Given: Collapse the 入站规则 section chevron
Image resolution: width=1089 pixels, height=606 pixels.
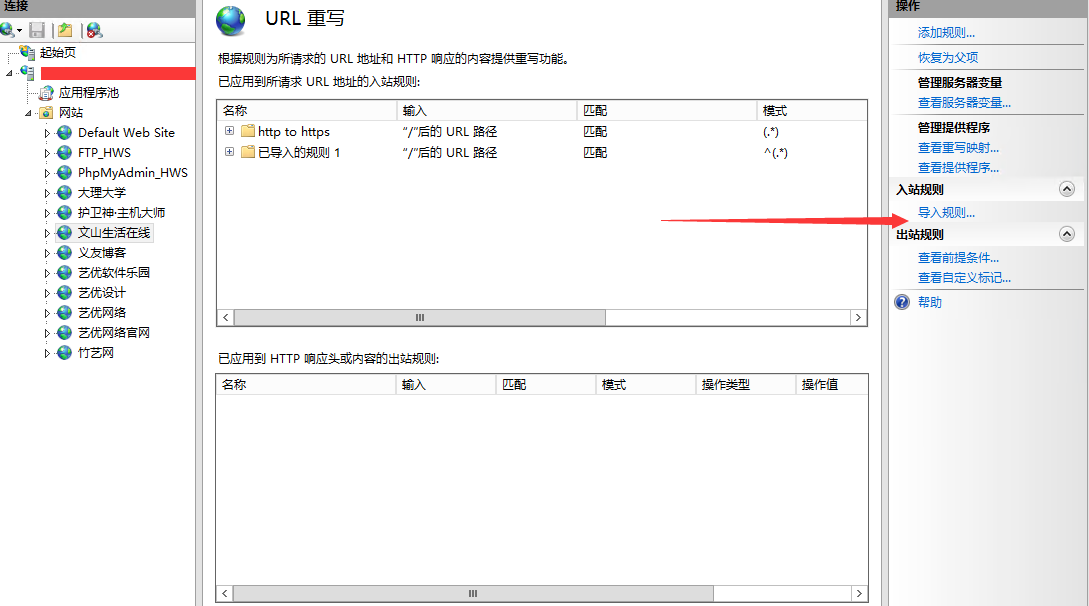Looking at the screenshot, I should (1066, 189).
